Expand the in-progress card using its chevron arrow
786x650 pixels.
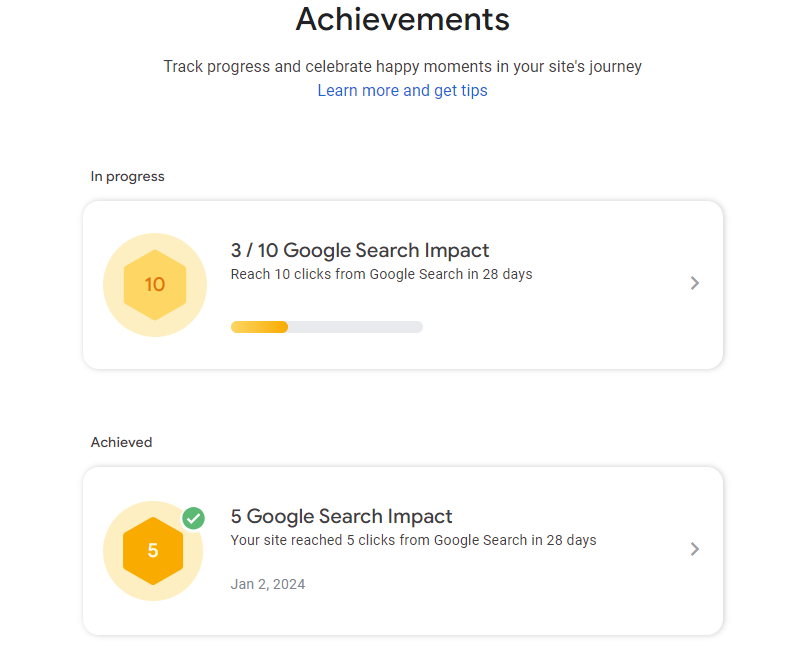(x=695, y=283)
